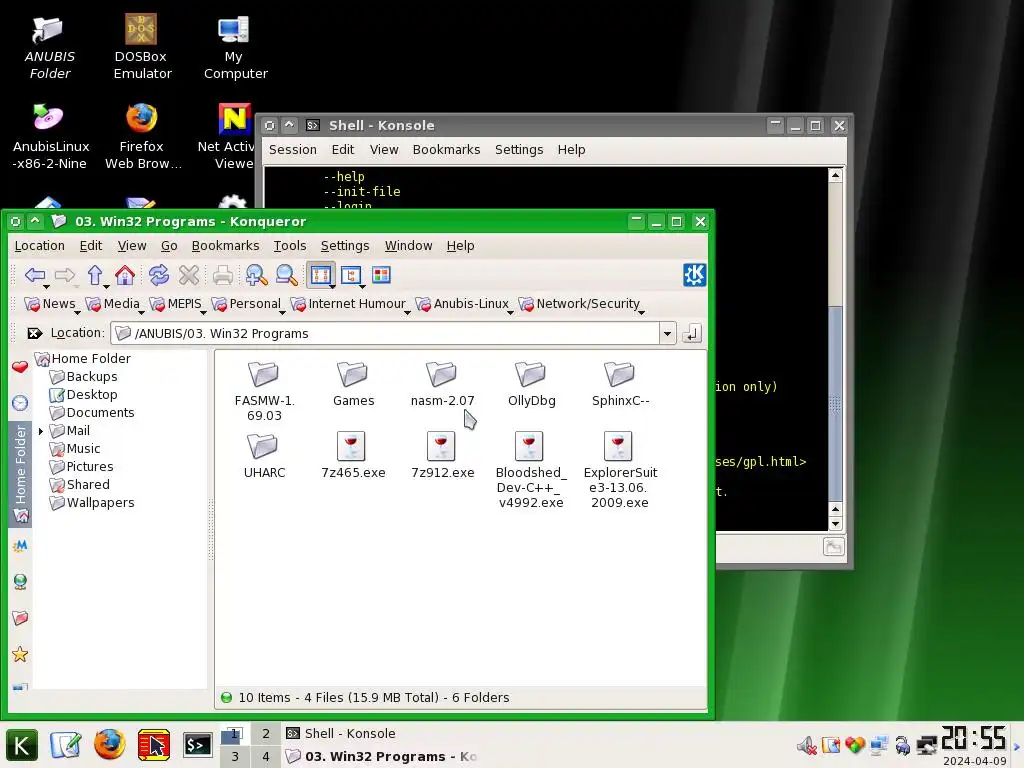The height and width of the screenshot is (768, 1024).
Task: Open the Konsole Session menu
Action: coord(293,150)
